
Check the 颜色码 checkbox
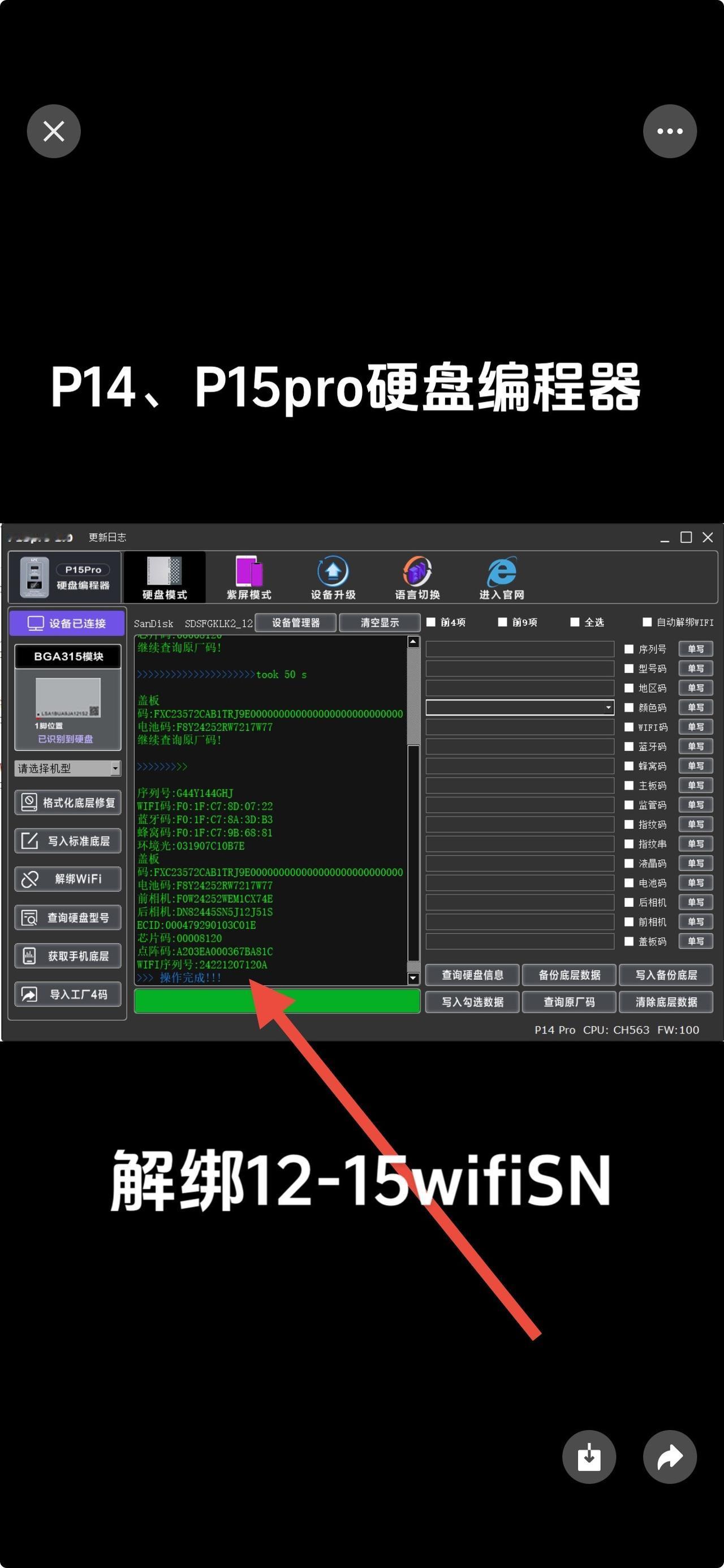click(629, 707)
